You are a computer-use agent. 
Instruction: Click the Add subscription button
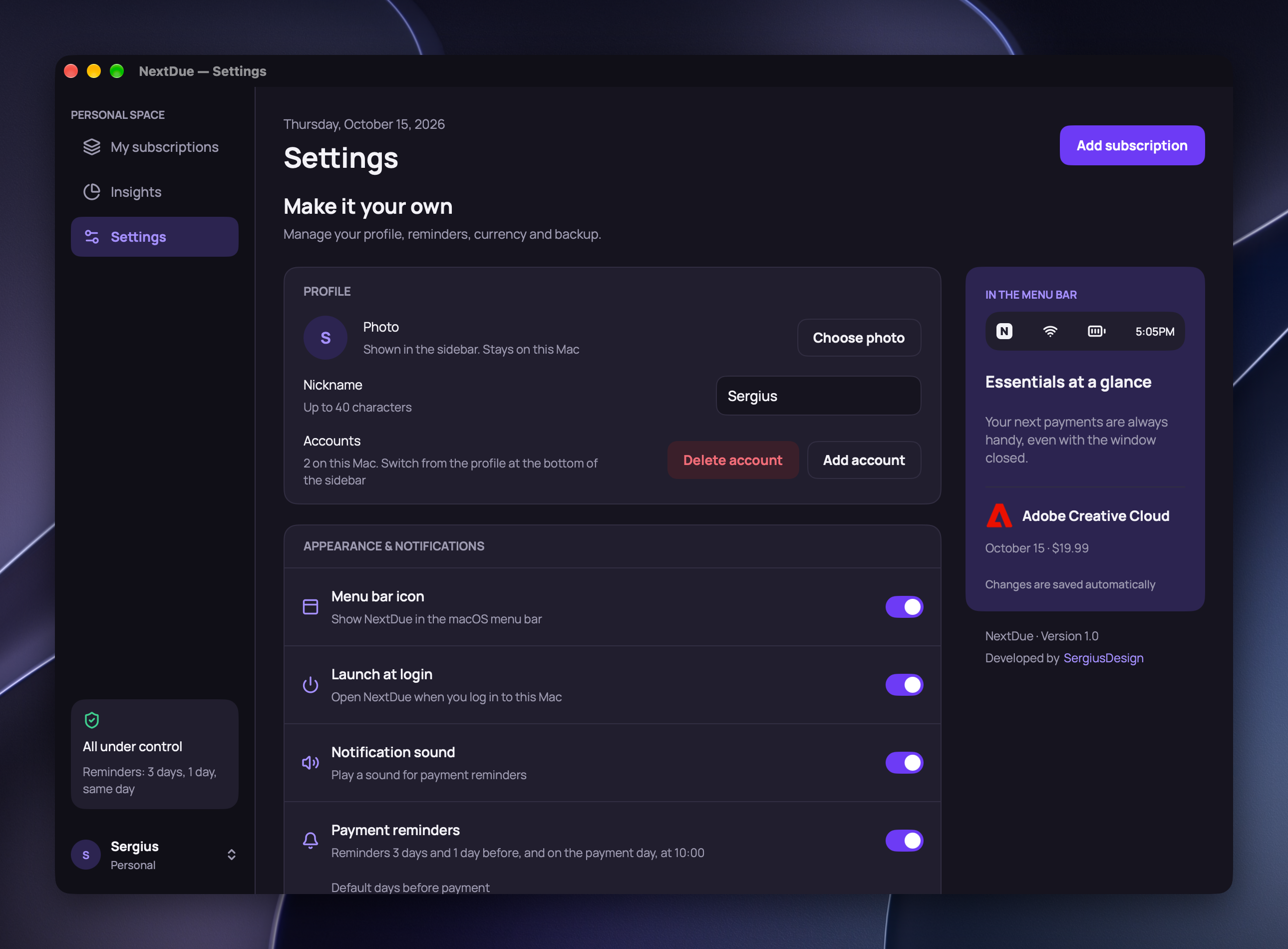[x=1132, y=145]
